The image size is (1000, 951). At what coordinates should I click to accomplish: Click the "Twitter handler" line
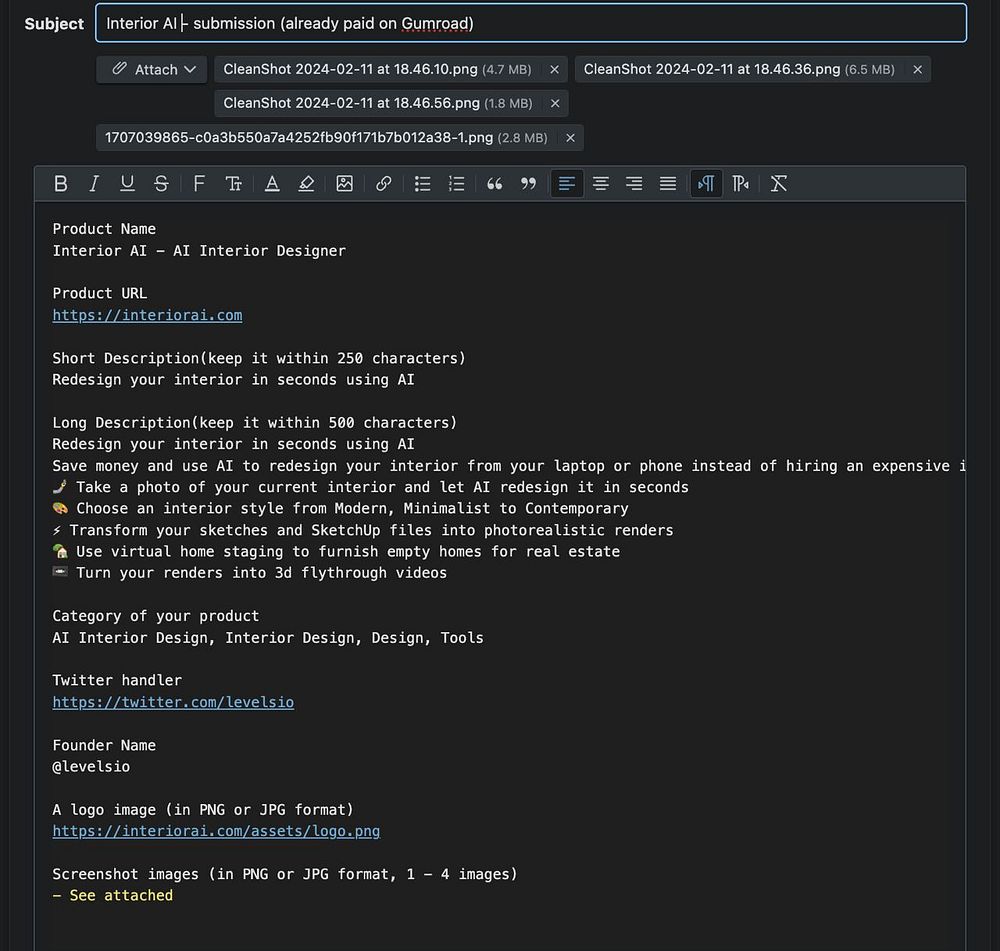pyautogui.click(x=117, y=681)
